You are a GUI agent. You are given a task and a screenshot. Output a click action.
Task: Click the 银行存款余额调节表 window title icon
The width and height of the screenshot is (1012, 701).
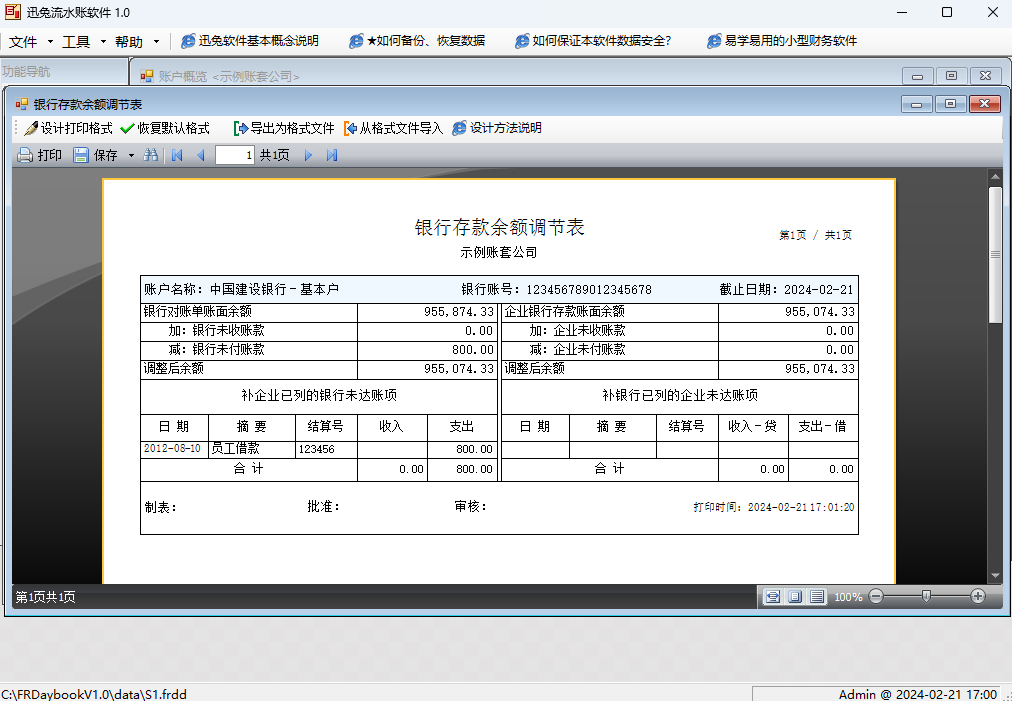click(22, 104)
